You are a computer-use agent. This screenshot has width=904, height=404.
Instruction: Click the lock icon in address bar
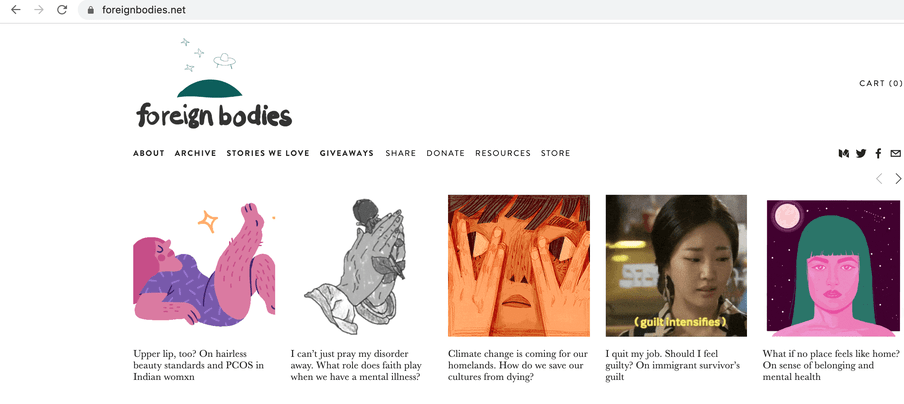coord(90,10)
